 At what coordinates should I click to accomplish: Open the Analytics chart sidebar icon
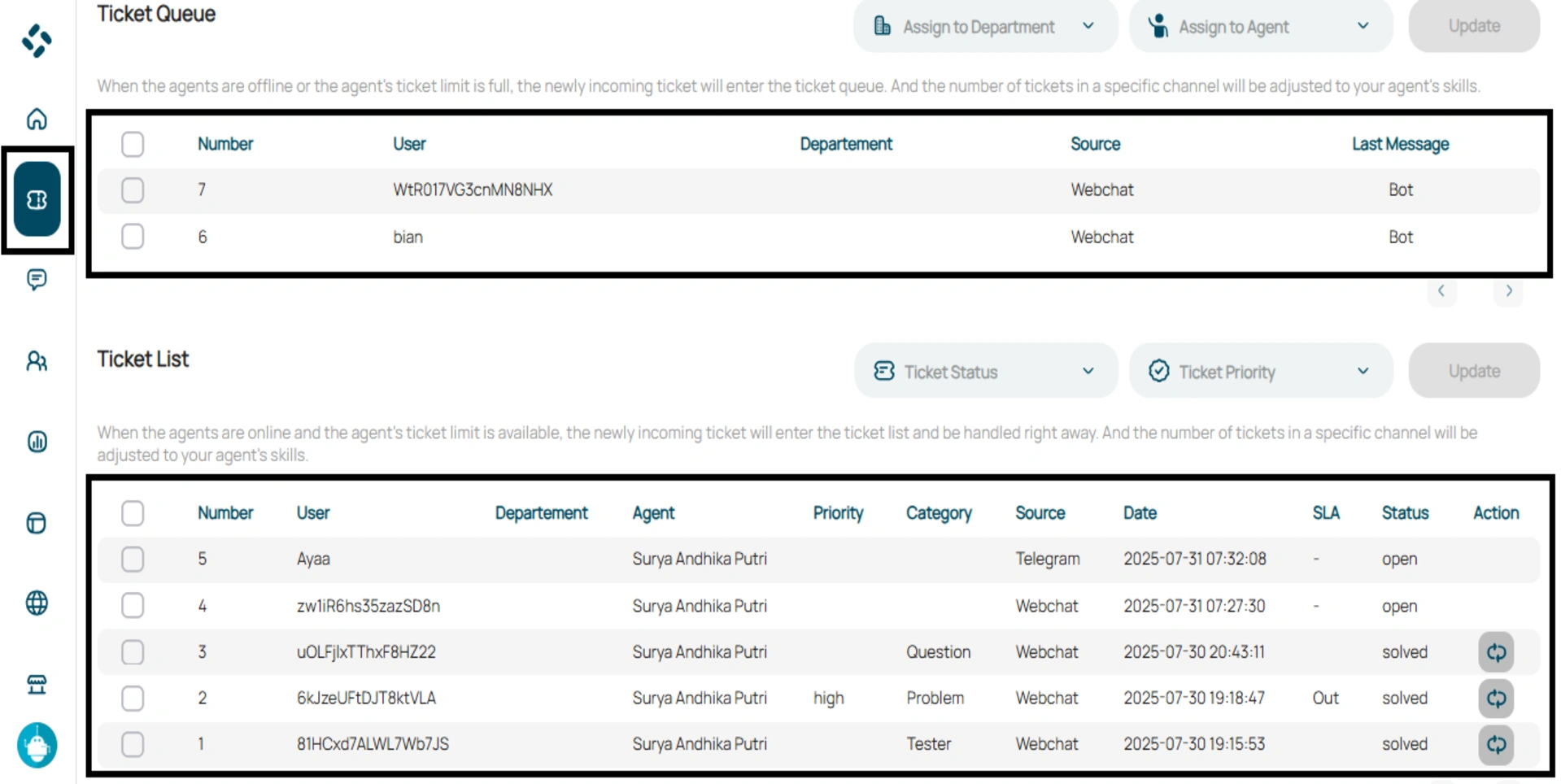coord(37,442)
